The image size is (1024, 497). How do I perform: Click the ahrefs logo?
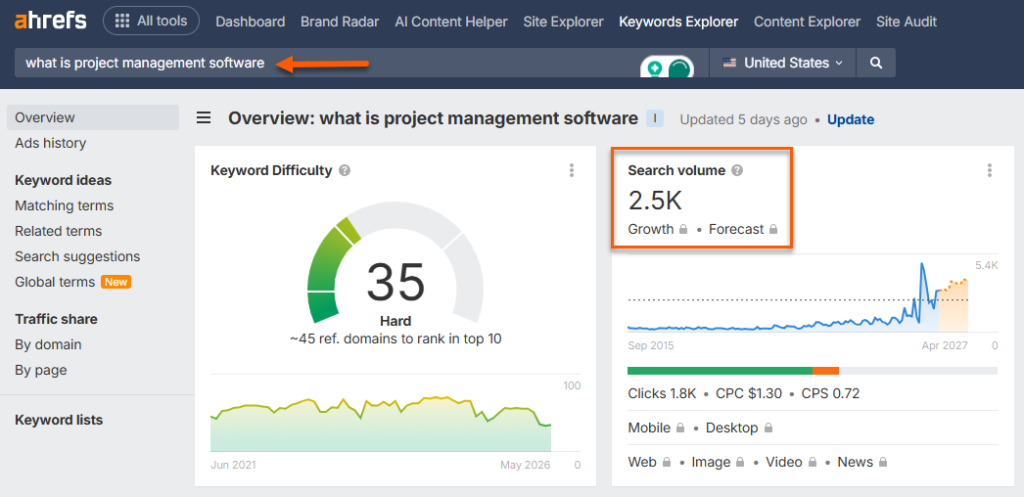click(50, 21)
